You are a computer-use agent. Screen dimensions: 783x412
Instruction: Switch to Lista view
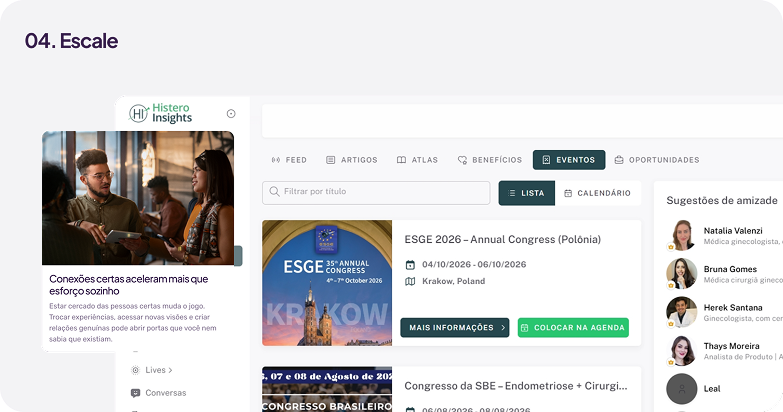pos(526,193)
